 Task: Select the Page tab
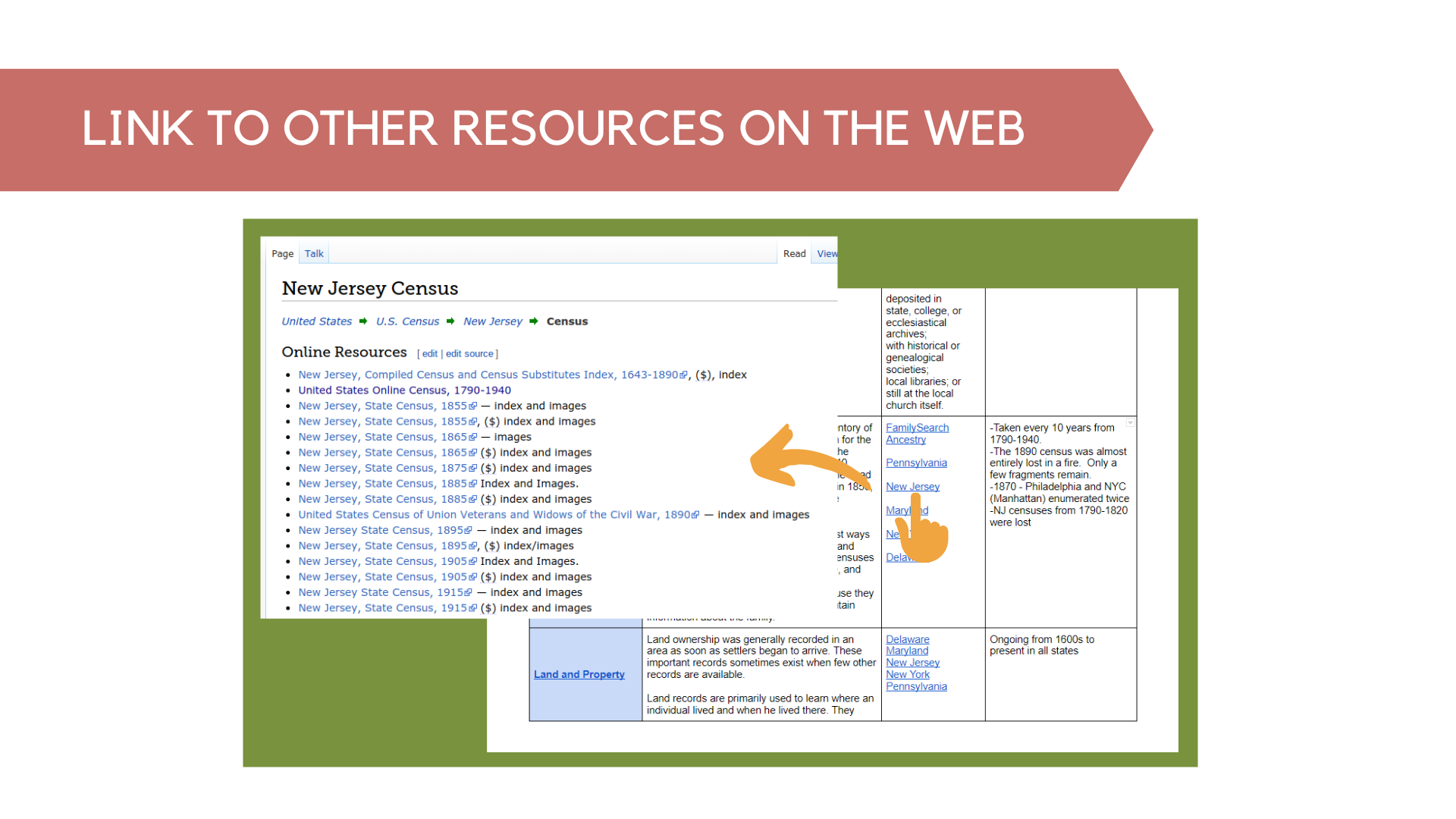click(282, 252)
